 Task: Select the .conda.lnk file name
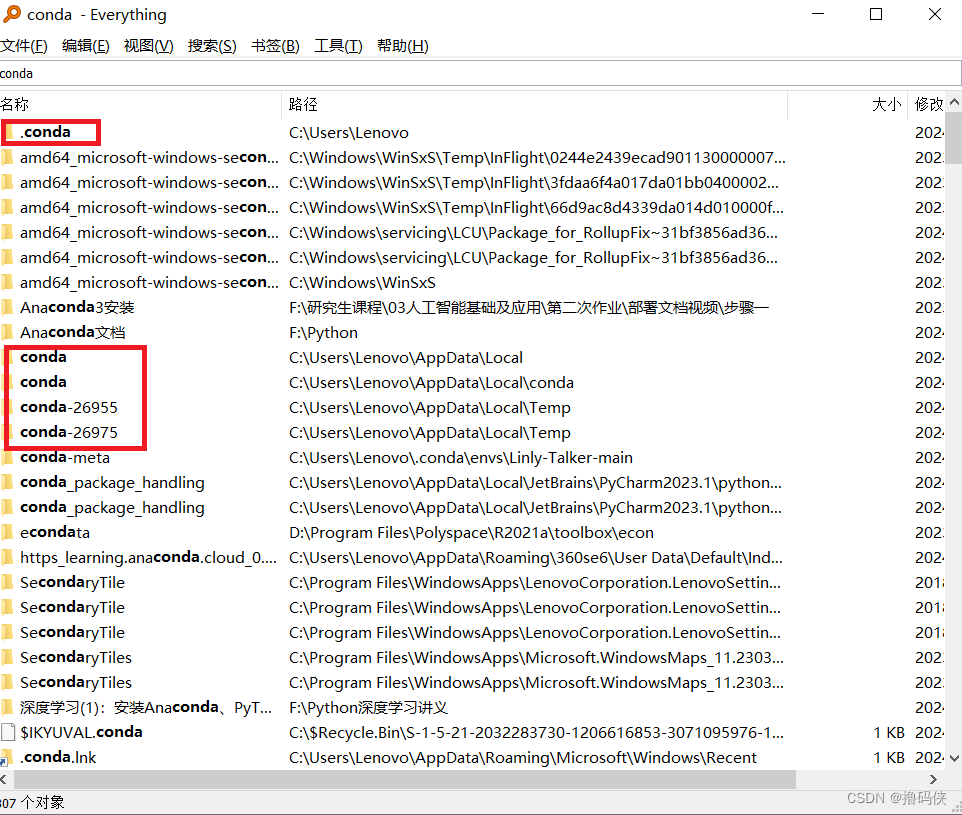(x=58, y=757)
